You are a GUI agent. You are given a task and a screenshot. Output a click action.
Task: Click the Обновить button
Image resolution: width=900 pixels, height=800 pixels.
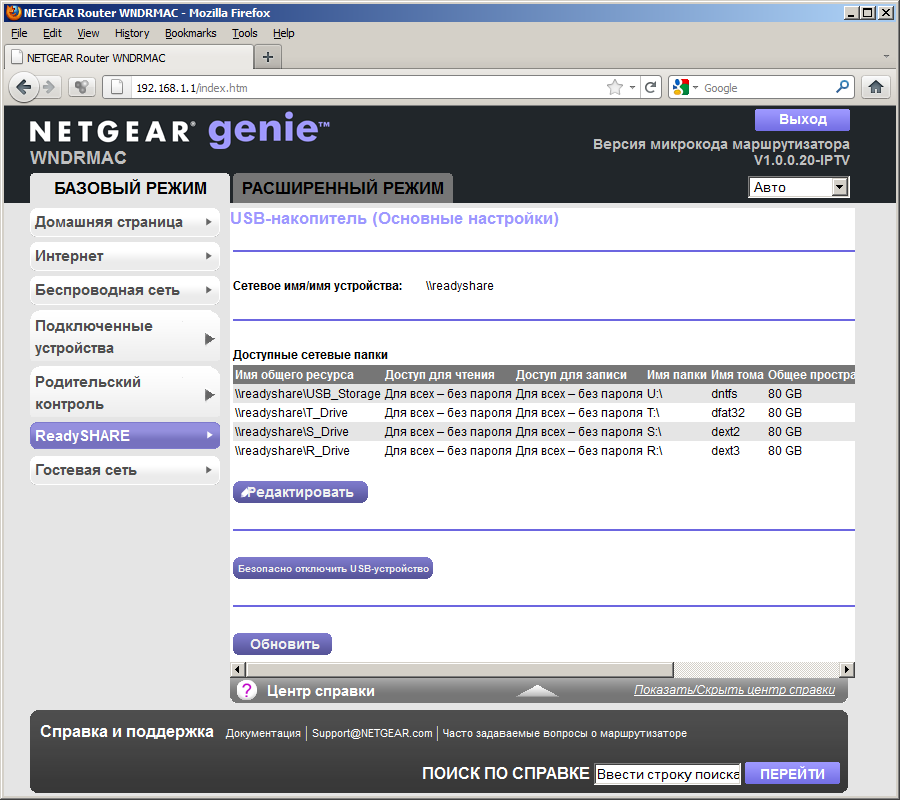[x=282, y=644]
